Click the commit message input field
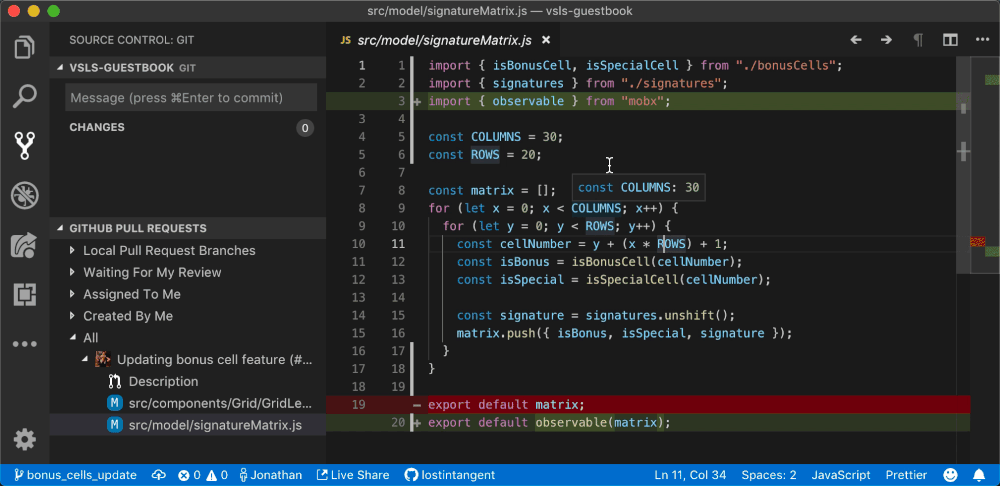 coord(190,98)
